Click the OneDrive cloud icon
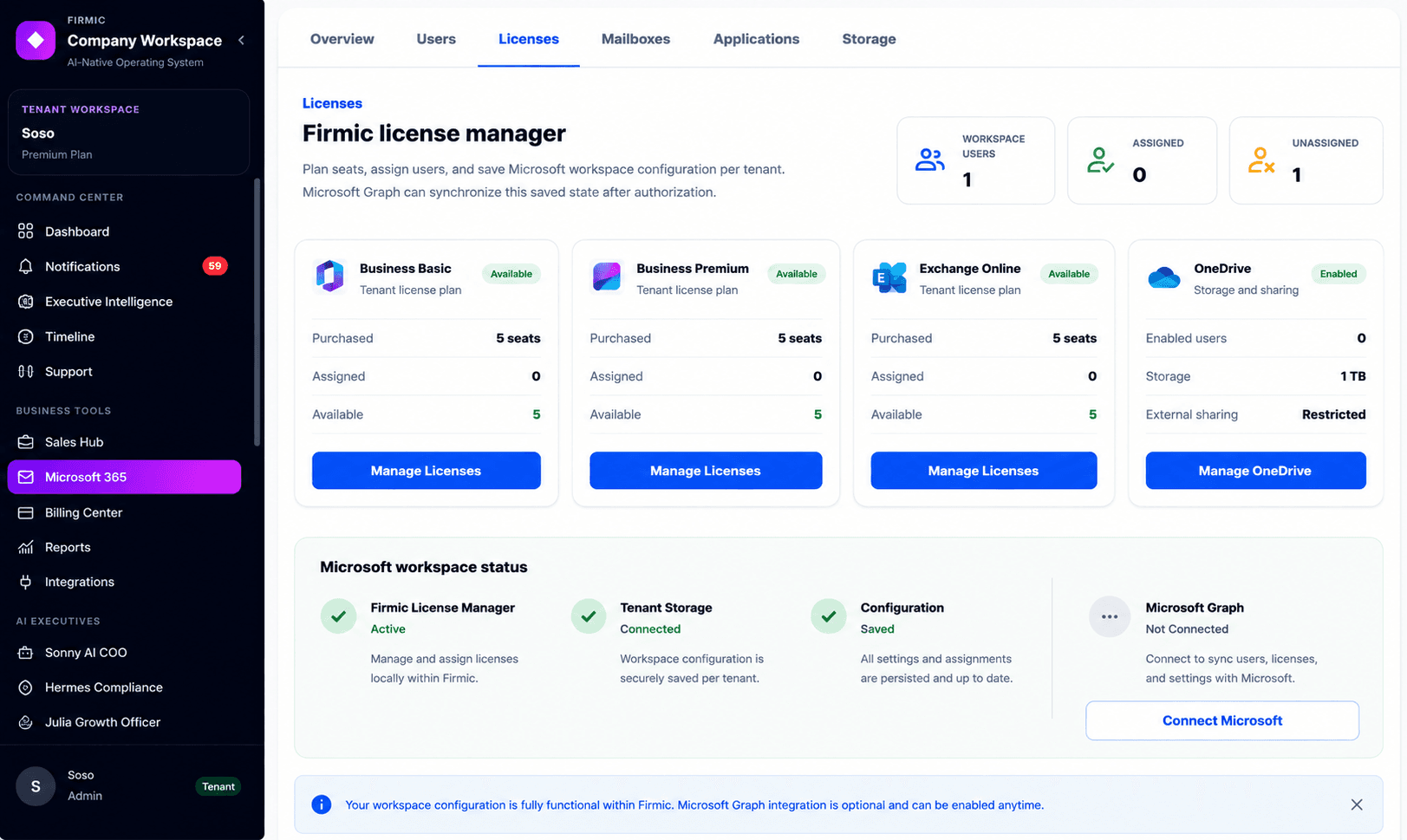The image size is (1407, 840). pos(1163,277)
